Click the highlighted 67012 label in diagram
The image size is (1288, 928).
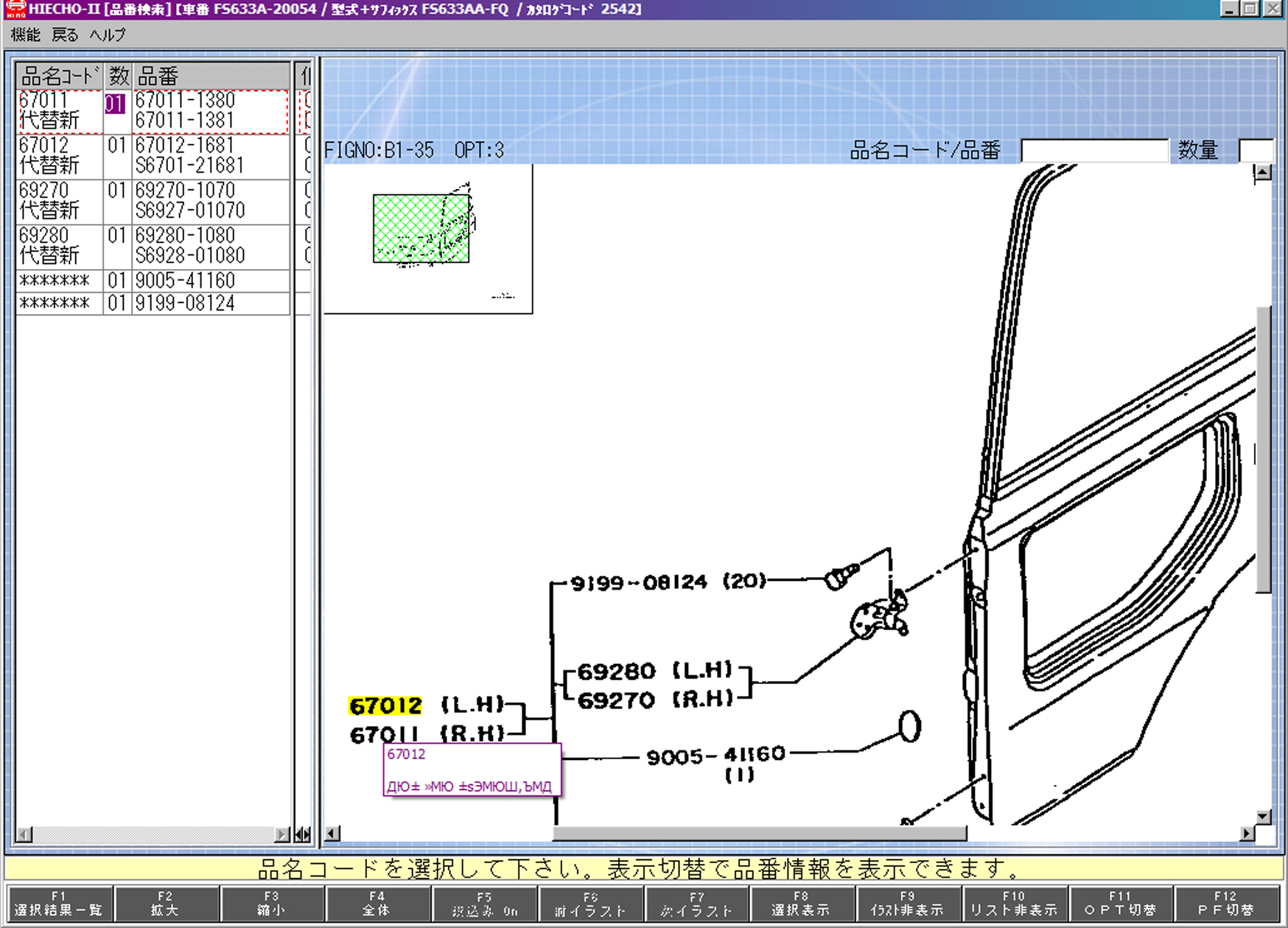pyautogui.click(x=385, y=706)
